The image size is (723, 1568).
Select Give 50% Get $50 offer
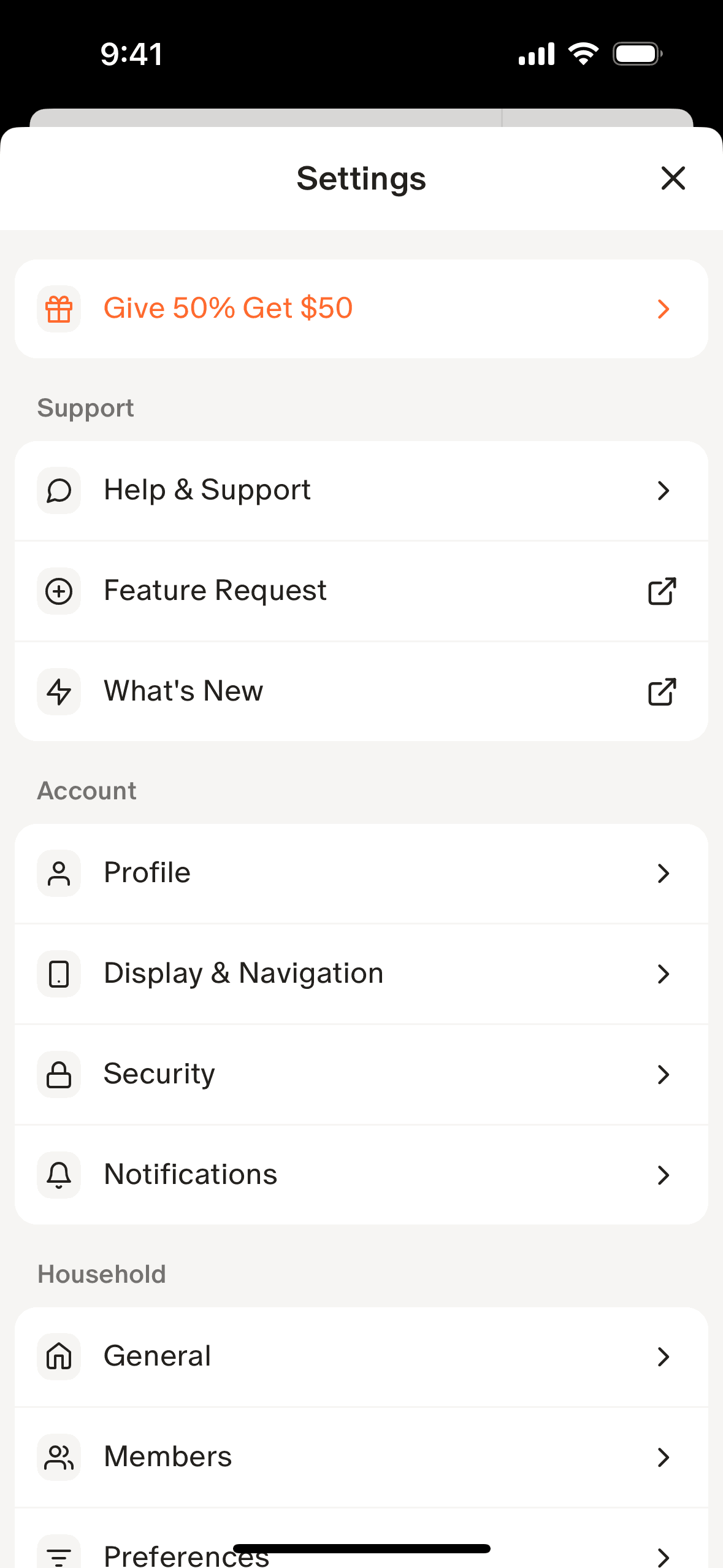[228, 309]
